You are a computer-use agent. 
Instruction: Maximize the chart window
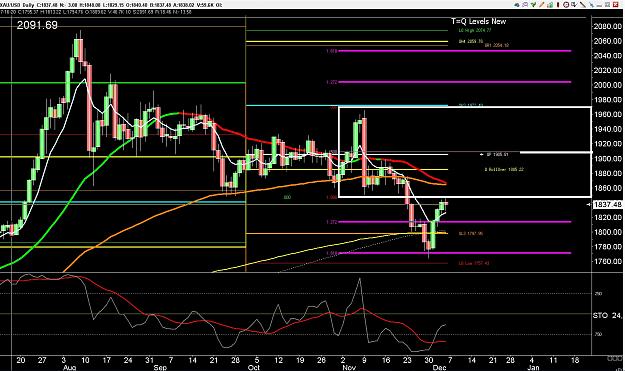pyautogui.click(x=607, y=5)
